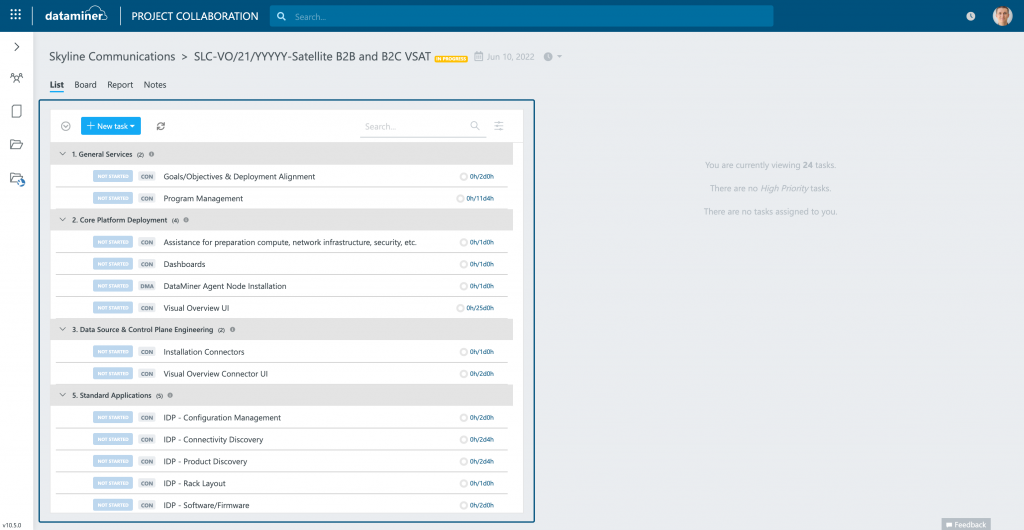Refresh the task list
The width and height of the screenshot is (1024, 530).
pyautogui.click(x=161, y=126)
